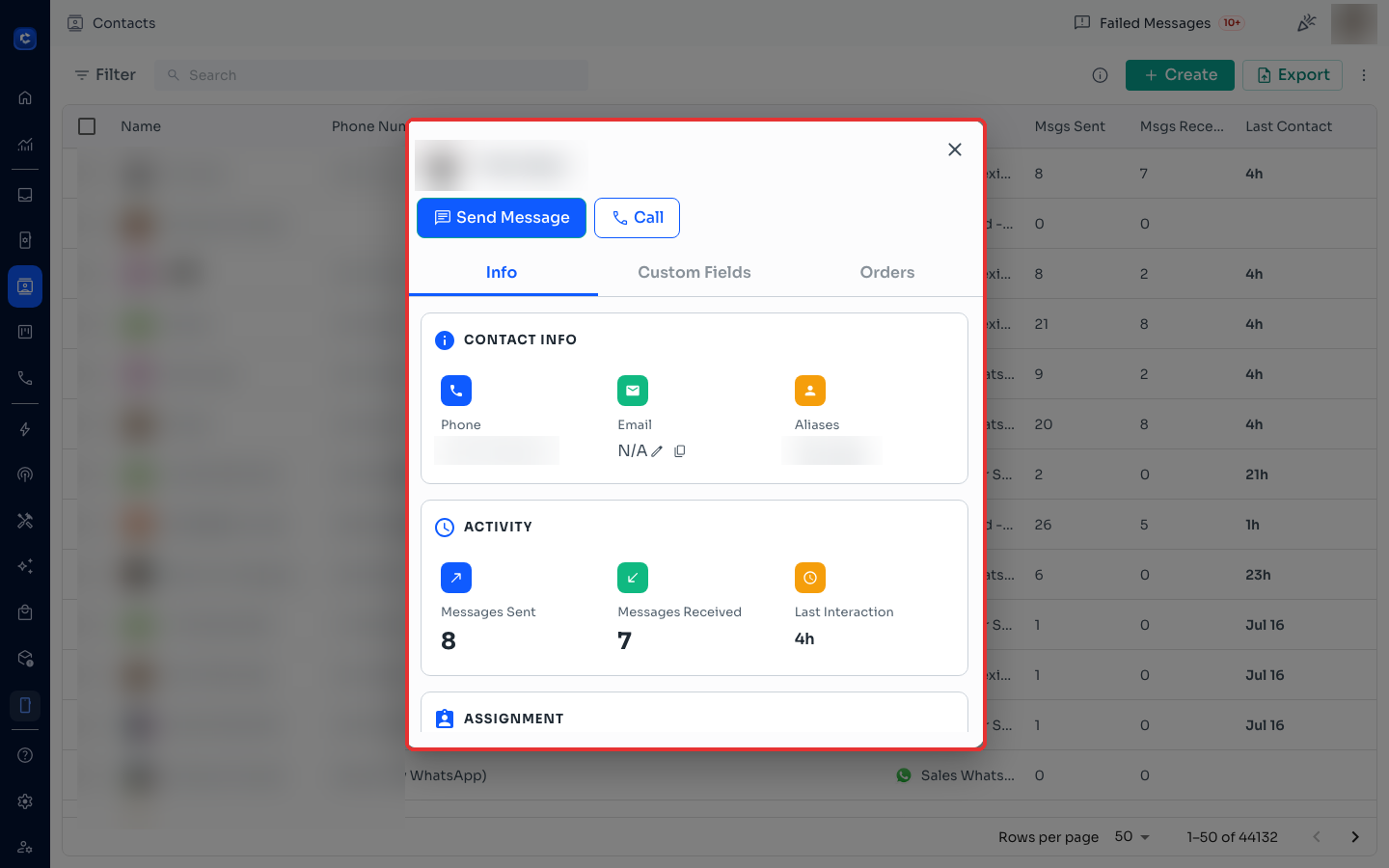Image resolution: width=1389 pixels, height=868 pixels.
Task: Click the Last Contact value 21h
Action: pyautogui.click(x=1257, y=475)
